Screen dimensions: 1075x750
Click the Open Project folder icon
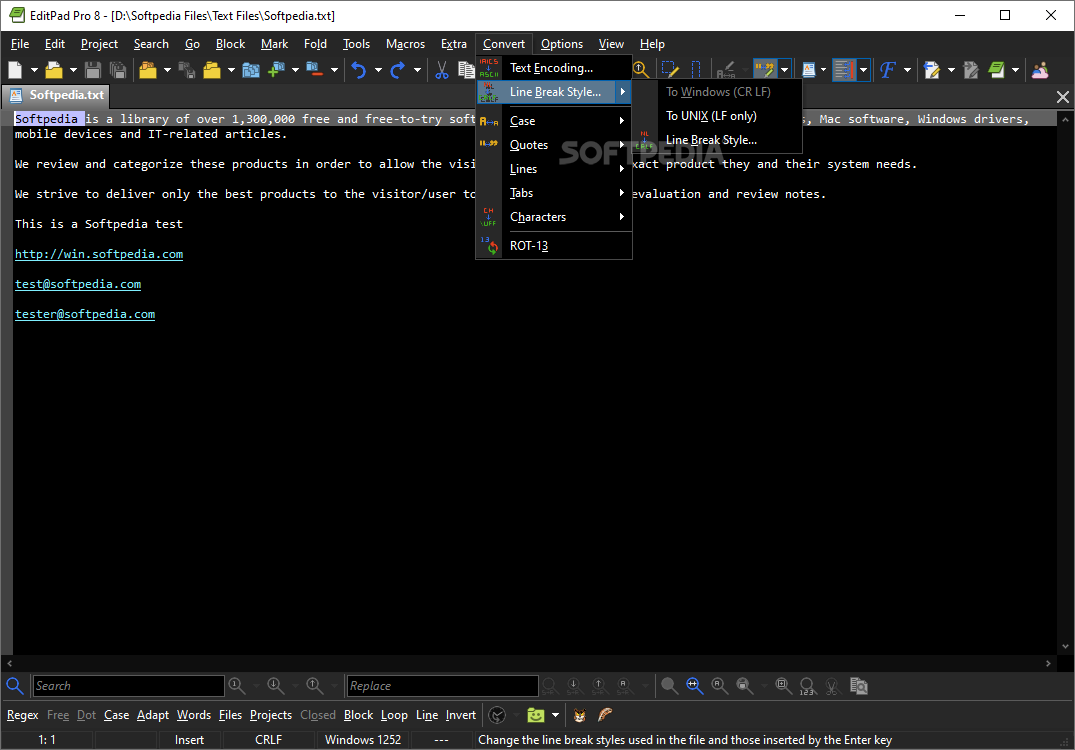[x=147, y=70]
